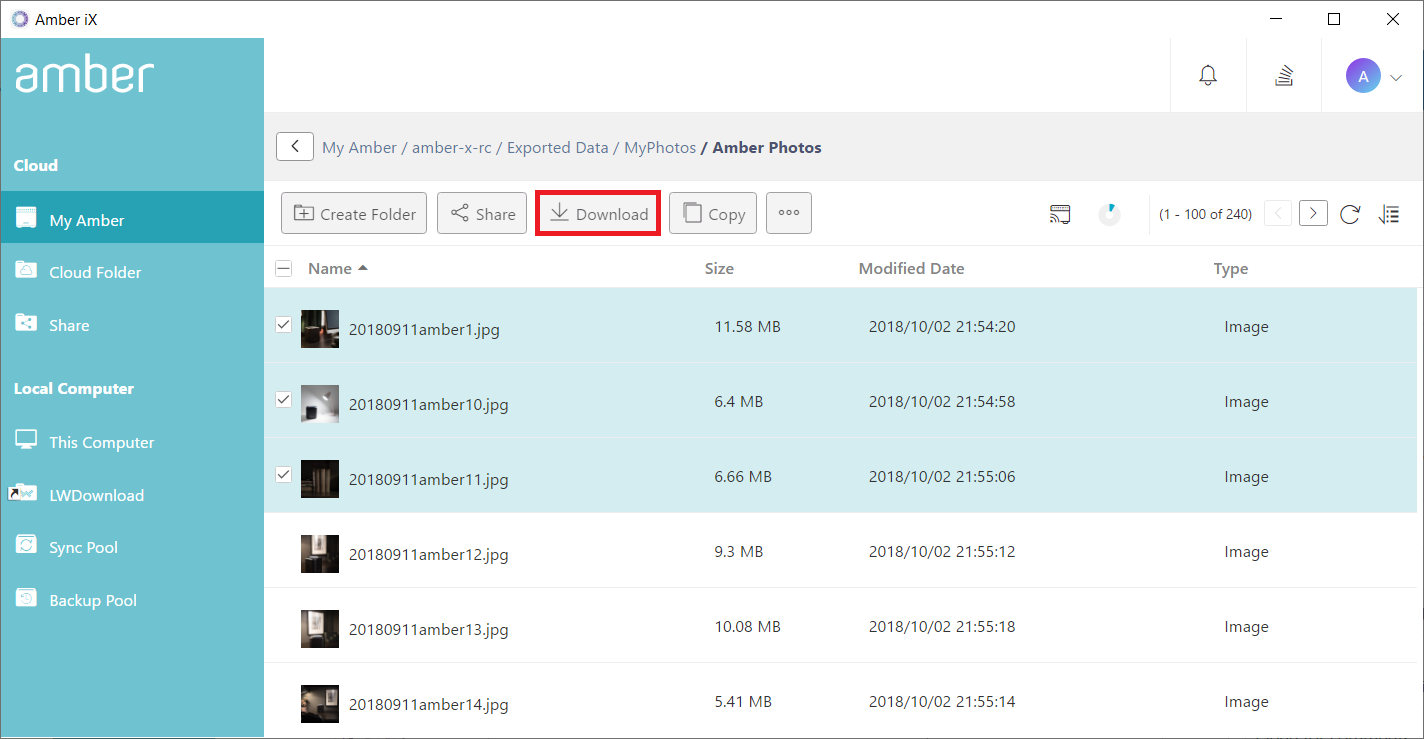Go to This Computer in the sidebar
1424x739 pixels.
click(x=101, y=441)
